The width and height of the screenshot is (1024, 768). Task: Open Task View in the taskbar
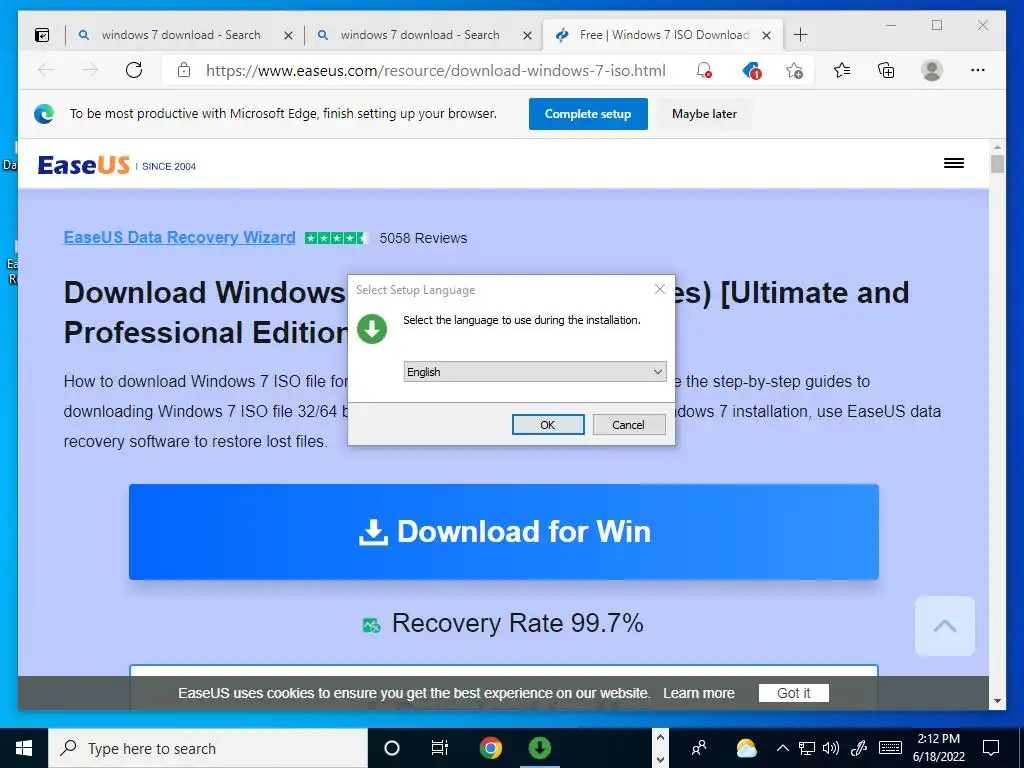coord(440,748)
